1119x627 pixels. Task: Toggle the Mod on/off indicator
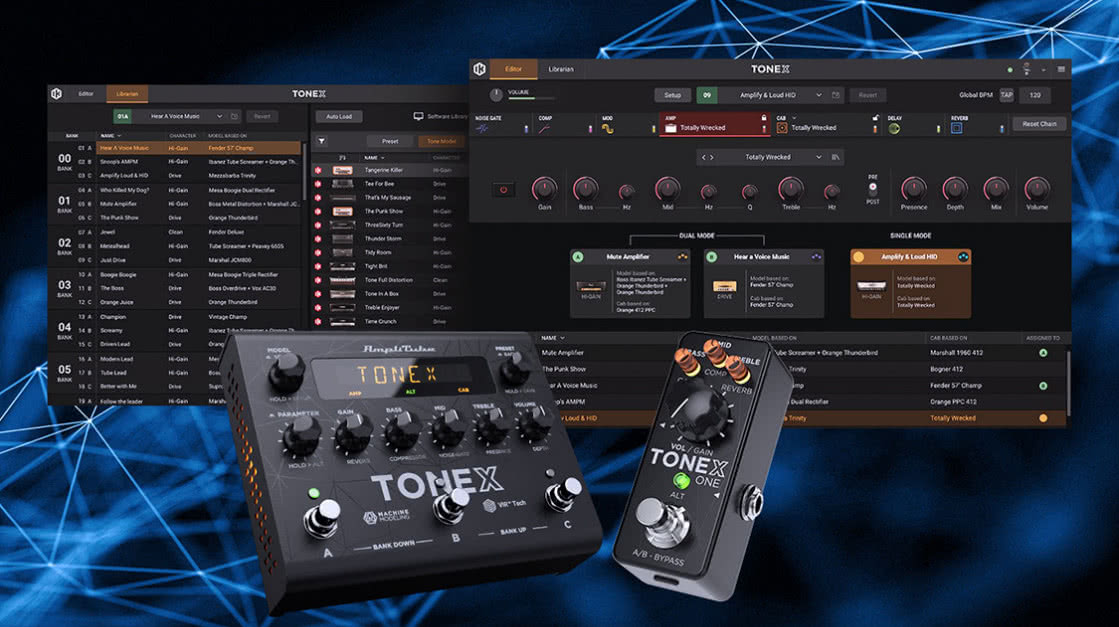pyautogui.click(x=653, y=129)
